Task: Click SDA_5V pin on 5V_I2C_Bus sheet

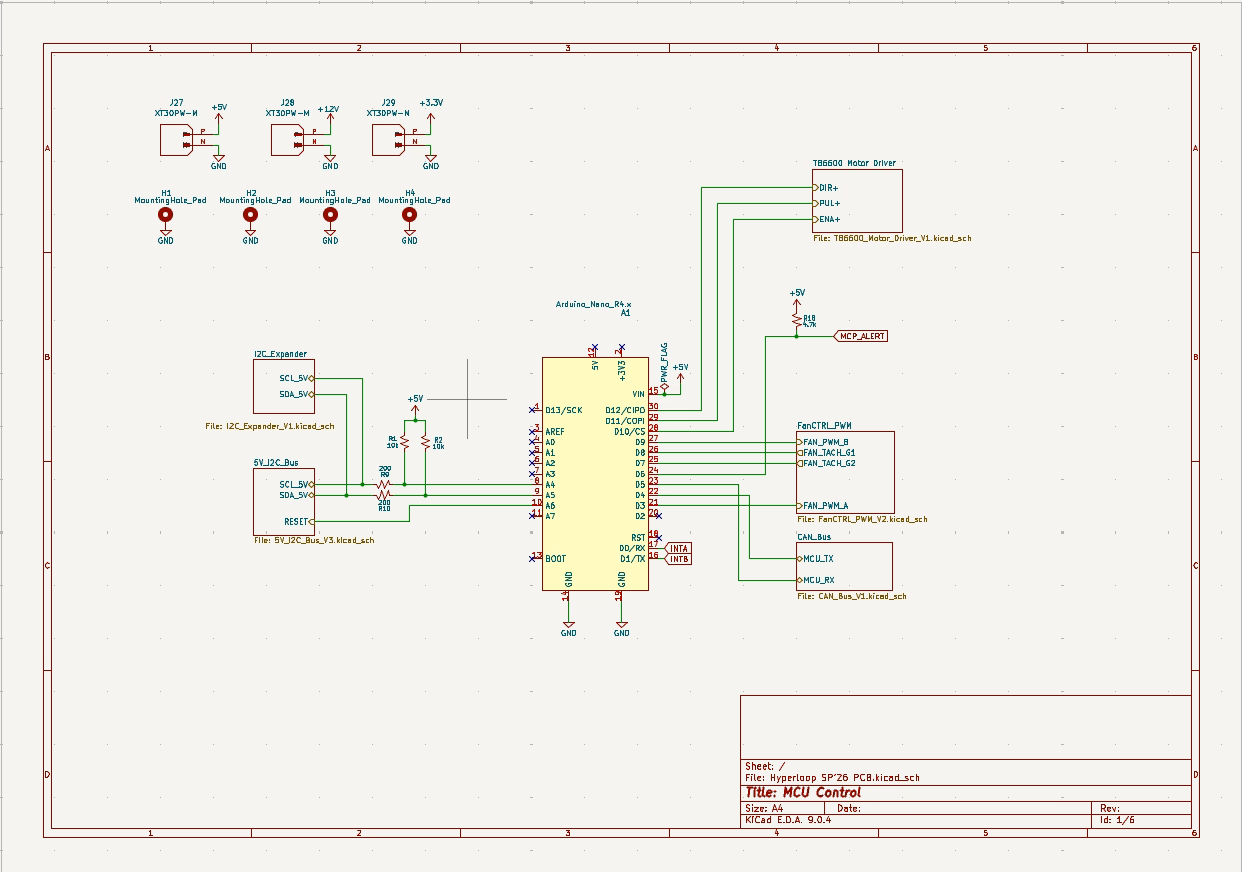Action: click(x=296, y=495)
